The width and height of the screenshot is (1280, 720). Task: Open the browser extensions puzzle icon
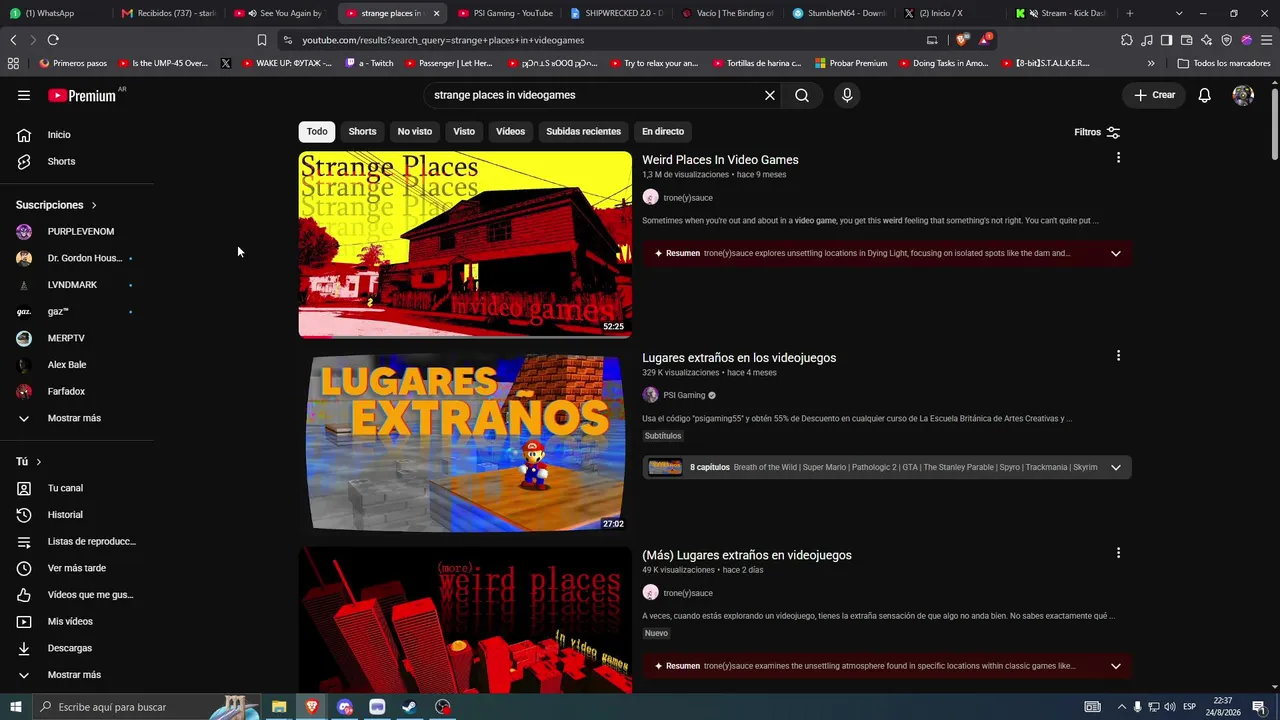tap(1127, 40)
